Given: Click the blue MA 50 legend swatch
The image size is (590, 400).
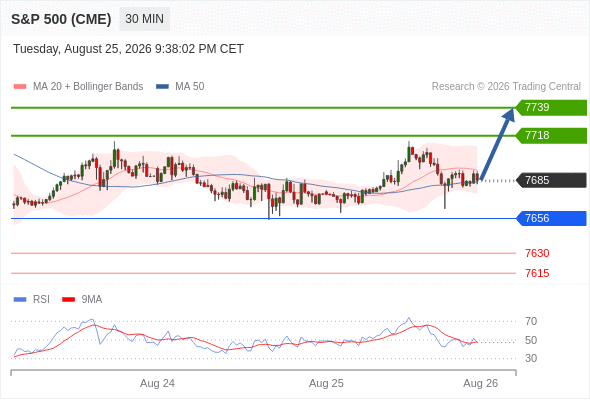Looking at the screenshot, I should (x=163, y=87).
